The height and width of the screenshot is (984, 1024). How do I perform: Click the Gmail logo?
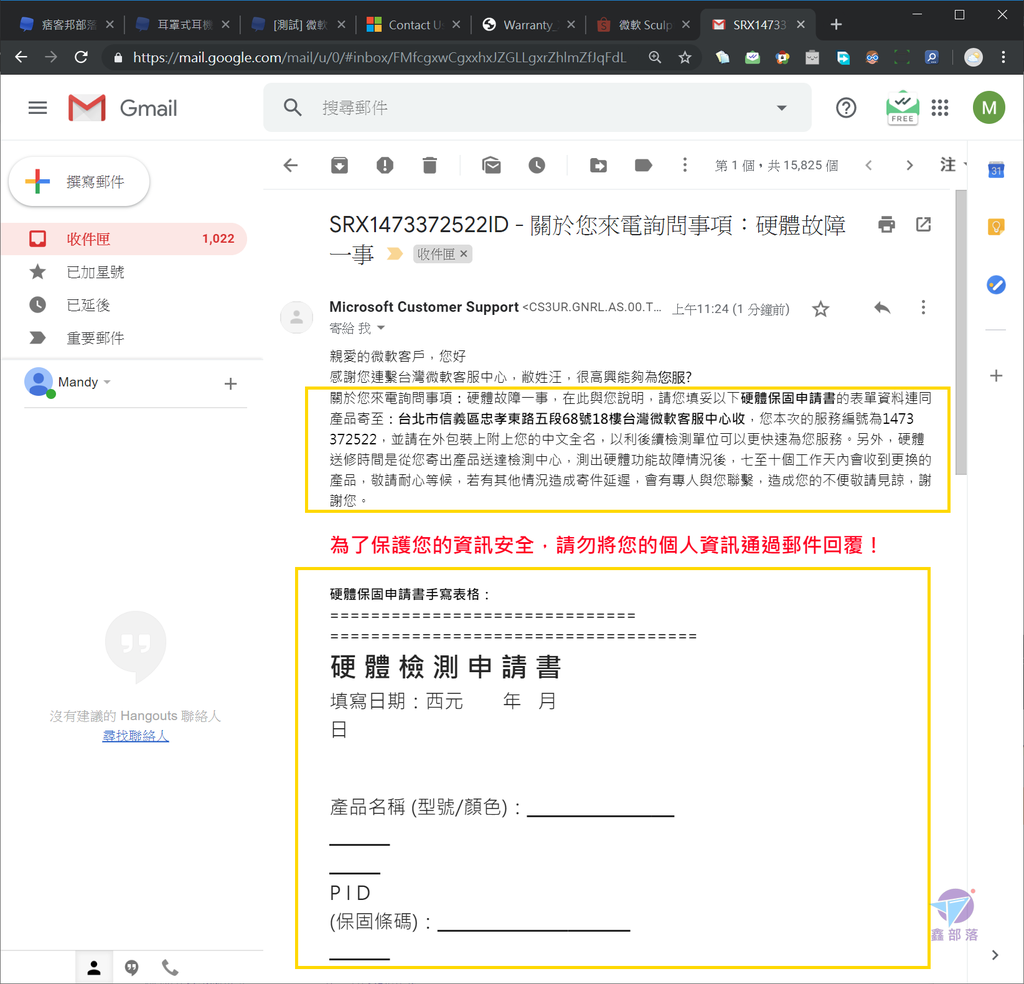pyautogui.click(x=123, y=108)
